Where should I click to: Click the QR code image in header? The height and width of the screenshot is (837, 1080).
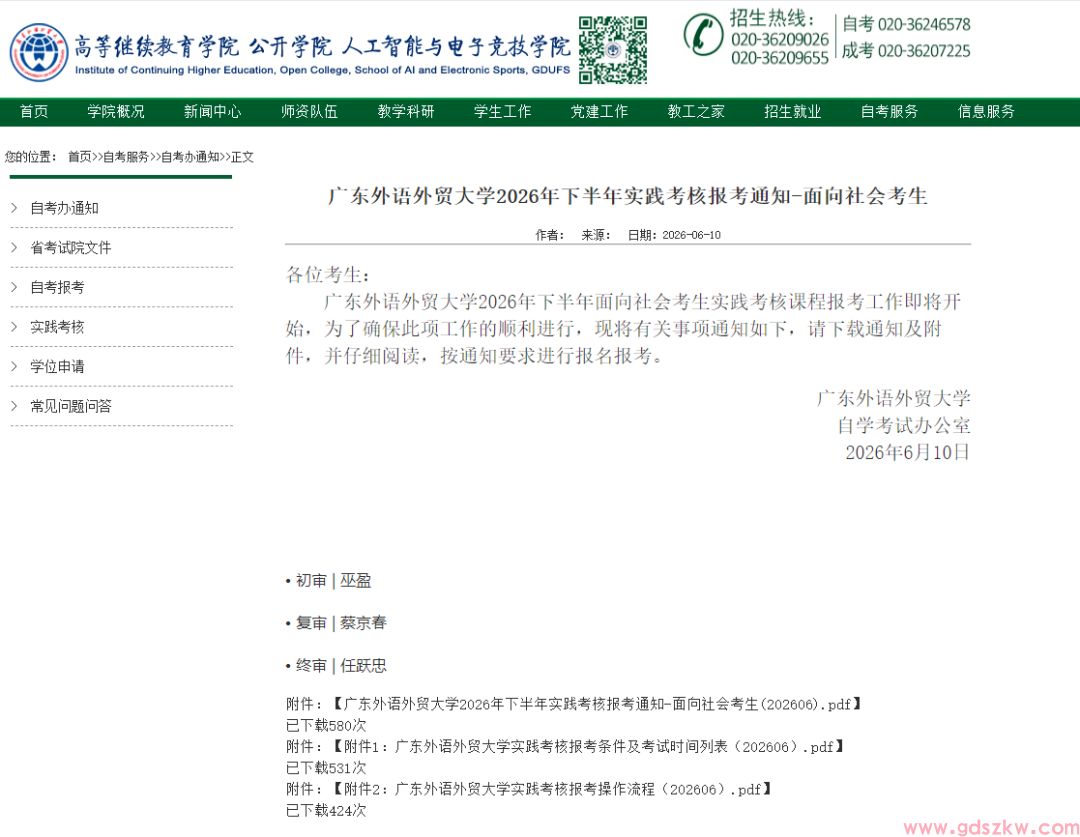(x=612, y=50)
